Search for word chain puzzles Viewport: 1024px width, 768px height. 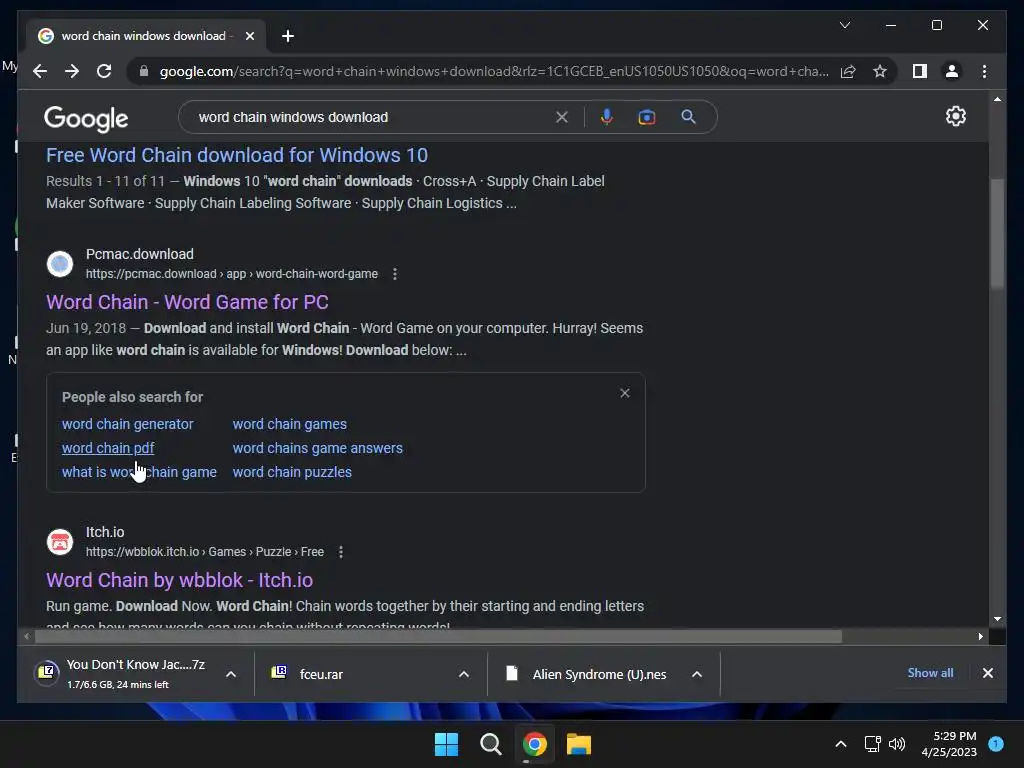click(292, 472)
